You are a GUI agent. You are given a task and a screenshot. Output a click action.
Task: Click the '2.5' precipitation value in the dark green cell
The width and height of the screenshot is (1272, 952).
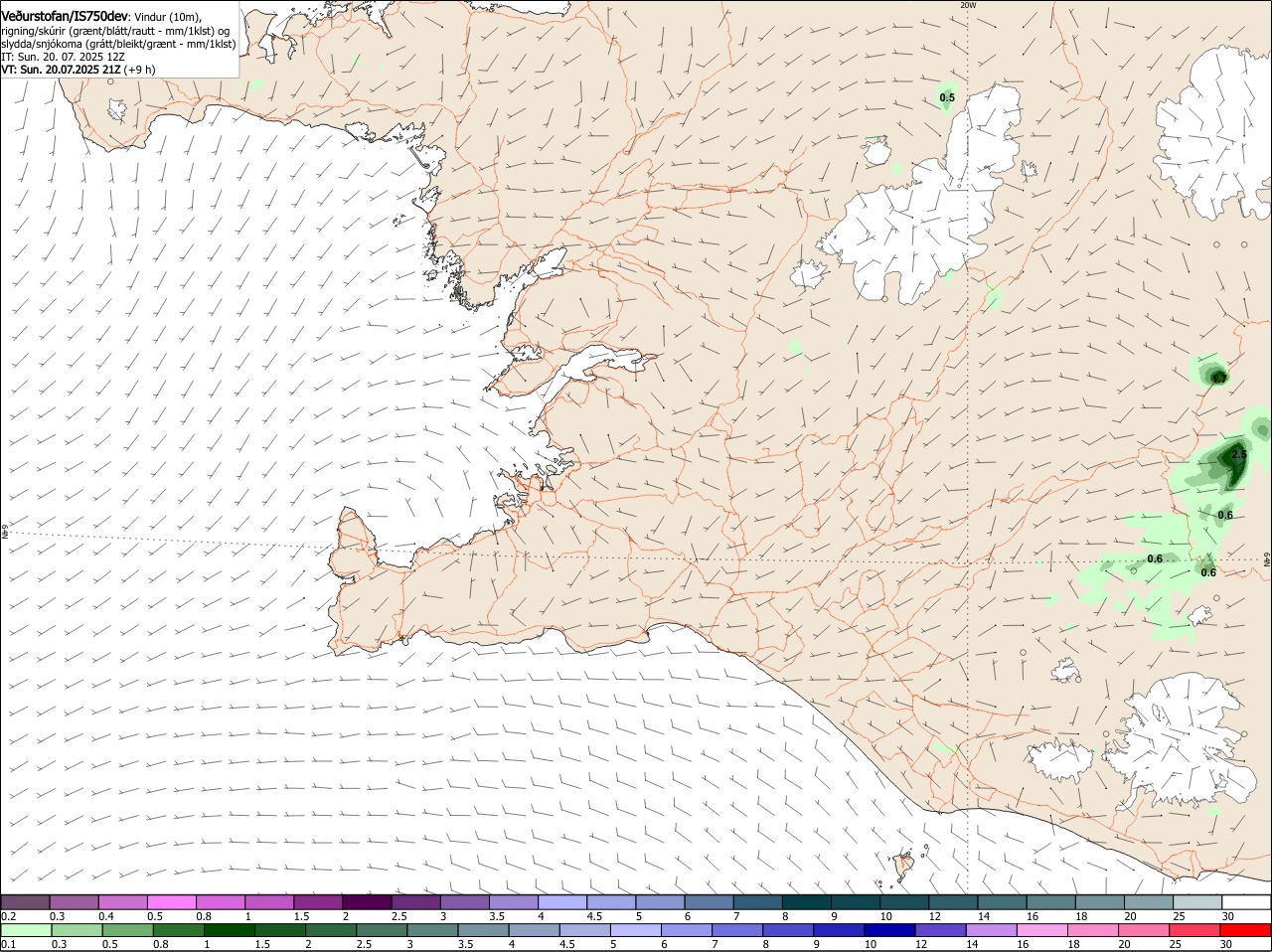(x=1238, y=454)
